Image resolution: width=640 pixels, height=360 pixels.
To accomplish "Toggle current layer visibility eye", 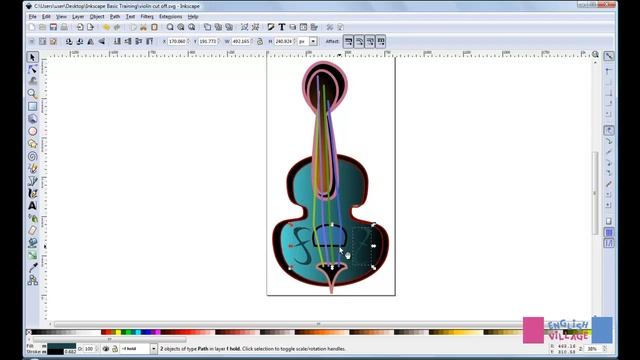I will click(x=106, y=349).
